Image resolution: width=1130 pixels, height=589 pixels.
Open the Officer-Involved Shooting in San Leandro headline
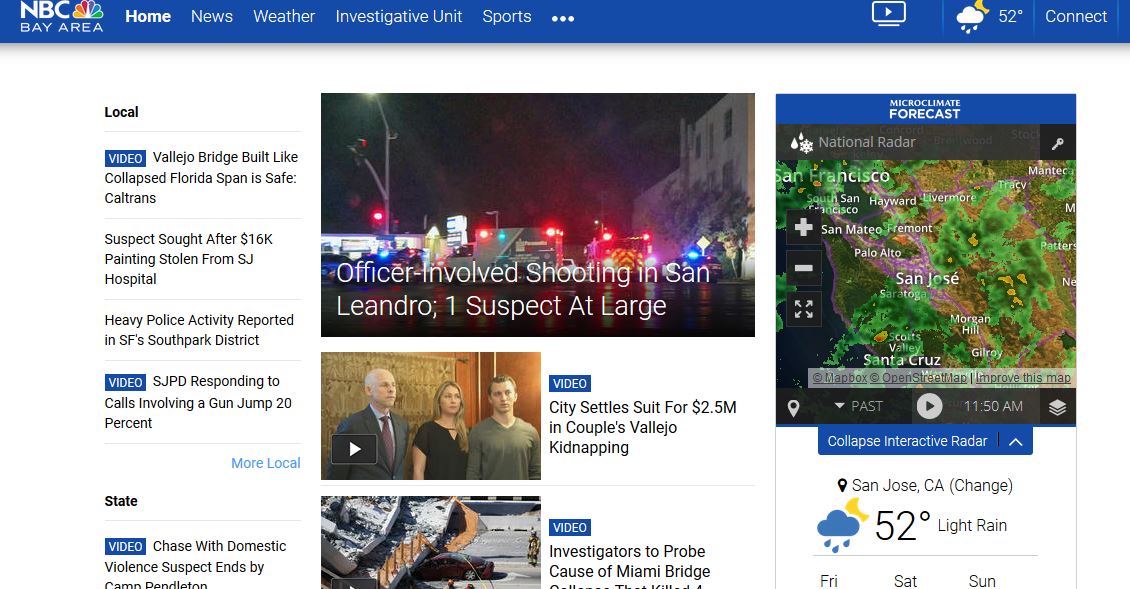(523, 289)
